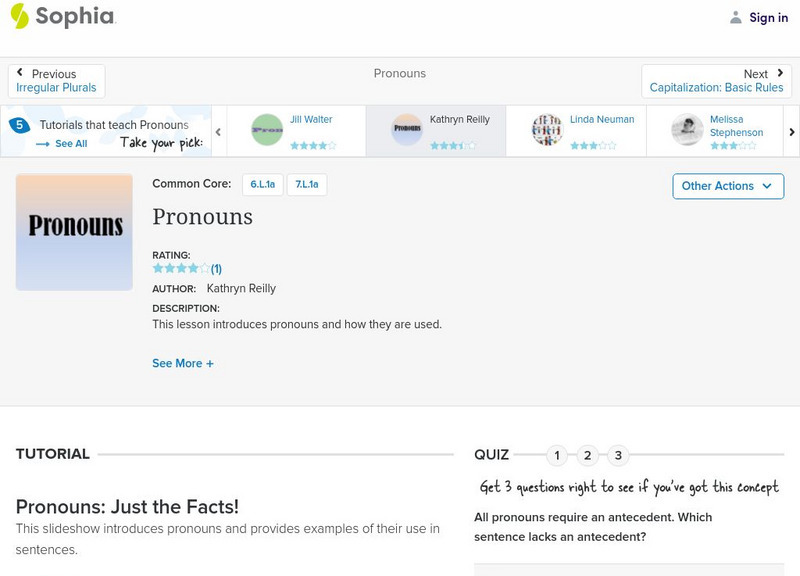Click the blue 5 tutorials badge
This screenshot has height=576, width=800.
click(x=18, y=126)
